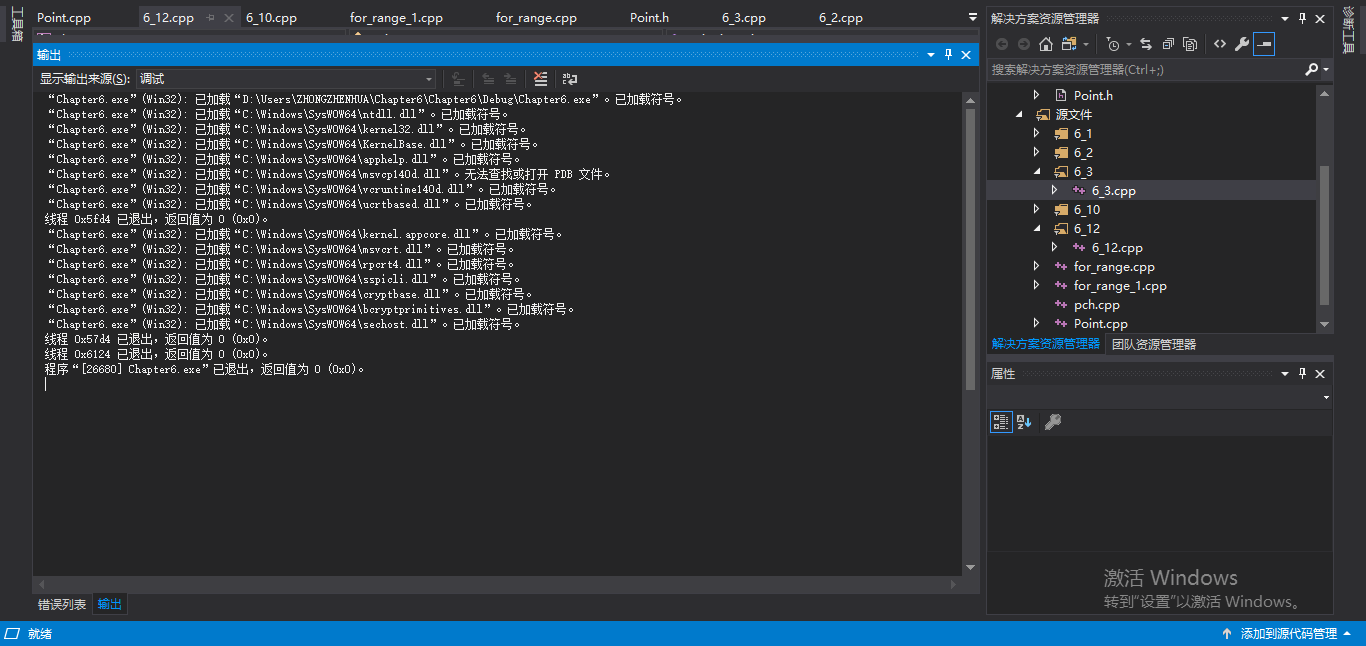1366x646 pixels.
Task: Open the 团队资源管理器 tab
Action: [1154, 344]
